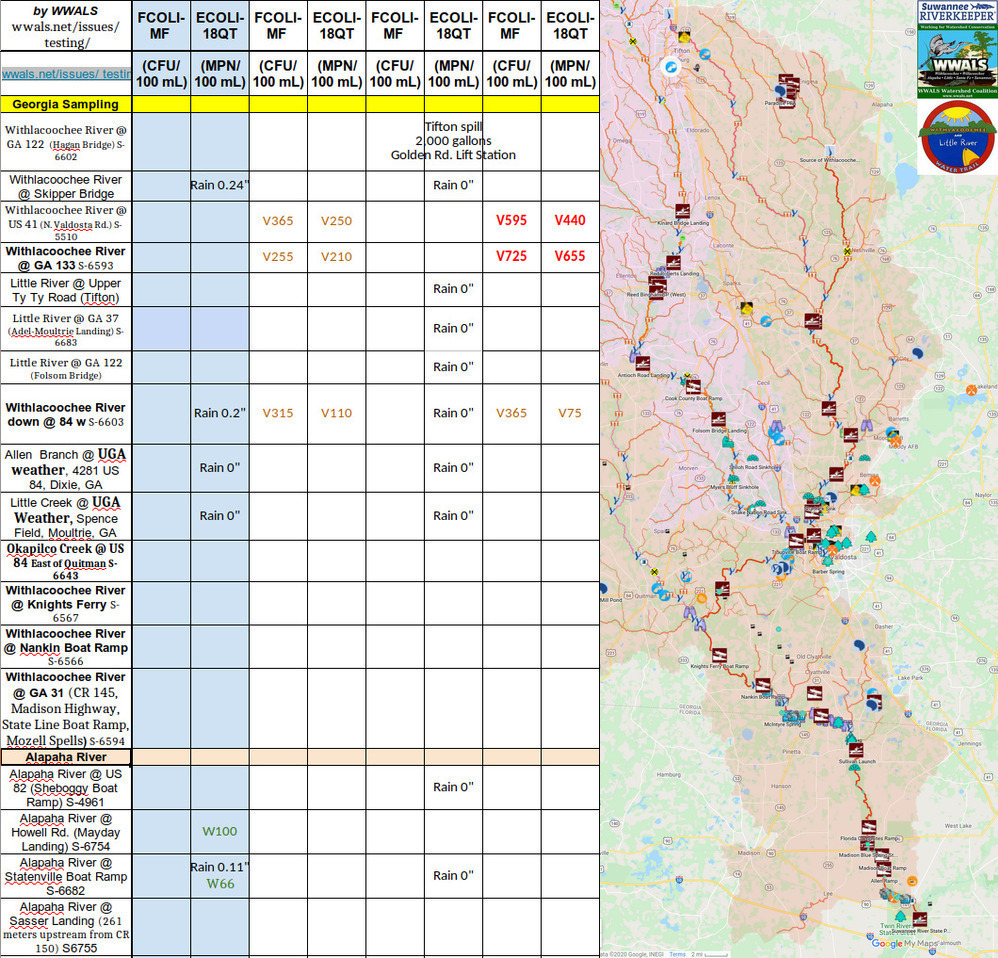Image resolution: width=998 pixels, height=958 pixels.
Task: Open the Paradise PFA marker cluster
Action: (787, 91)
